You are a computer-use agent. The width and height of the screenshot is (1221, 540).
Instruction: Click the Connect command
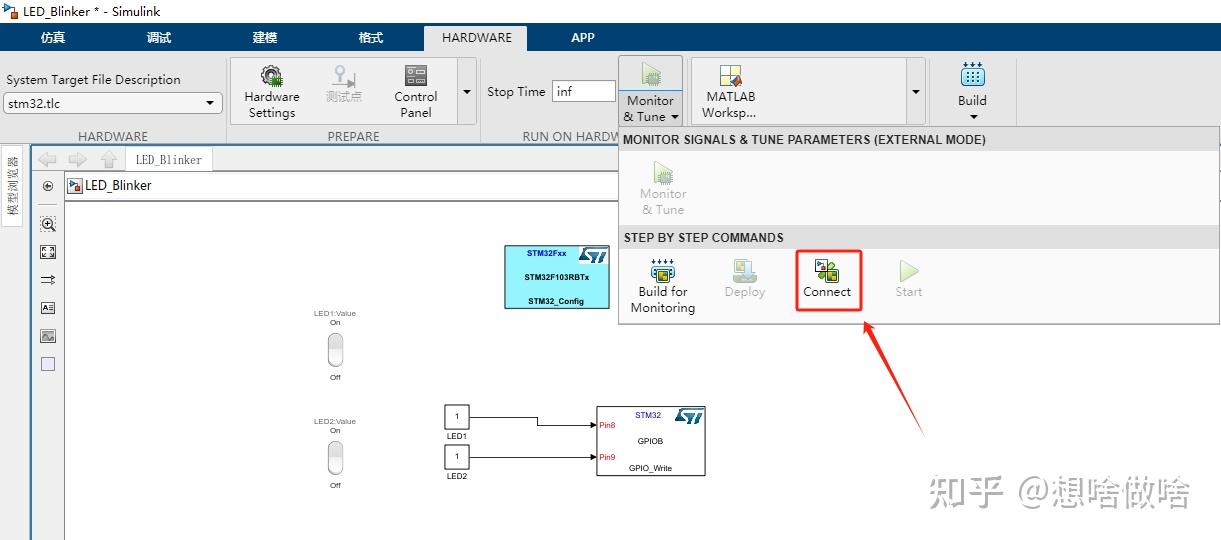pyautogui.click(x=827, y=279)
